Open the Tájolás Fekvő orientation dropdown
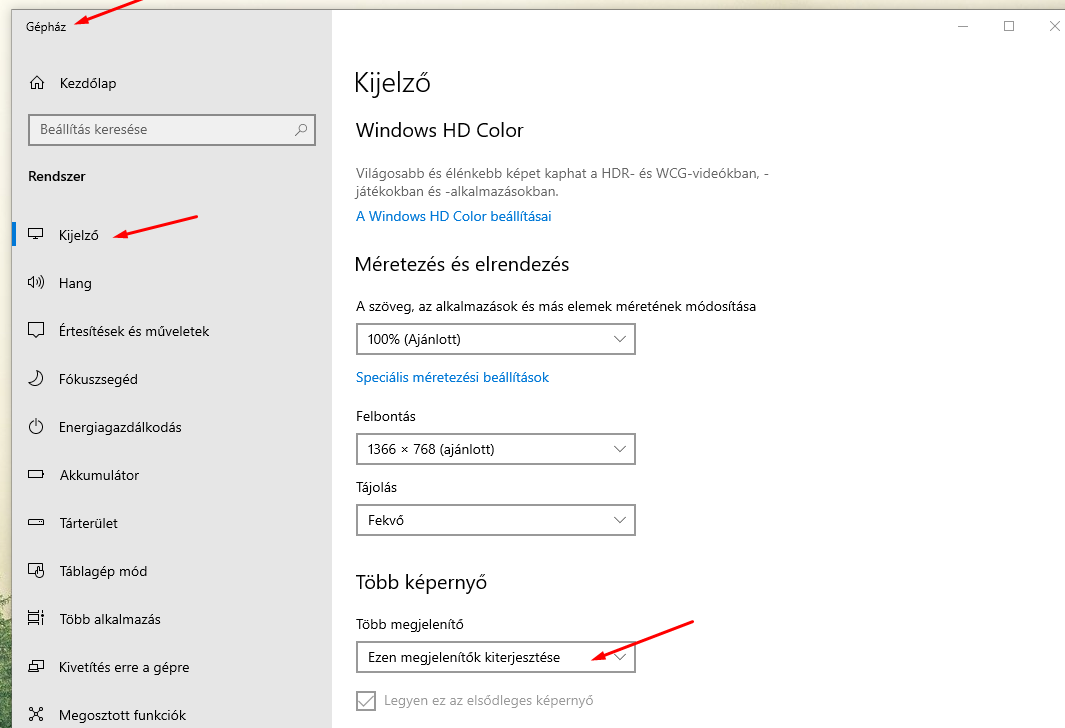Screen dimensions: 1065x728 point(495,520)
